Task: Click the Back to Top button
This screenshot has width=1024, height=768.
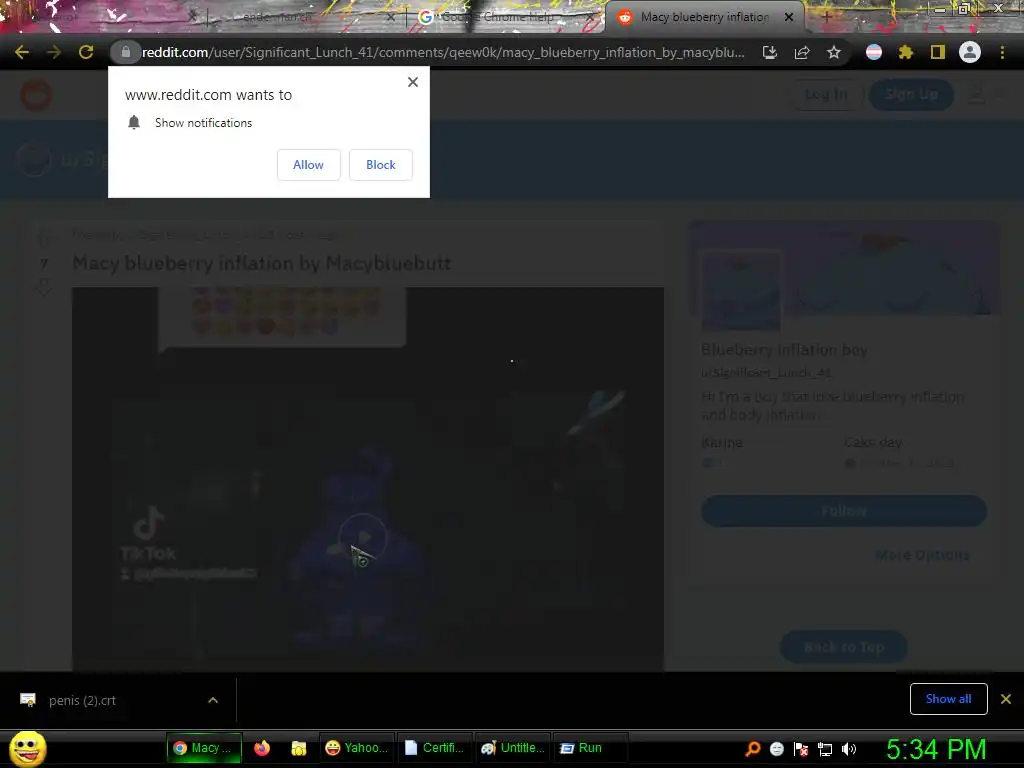Action: tap(844, 647)
